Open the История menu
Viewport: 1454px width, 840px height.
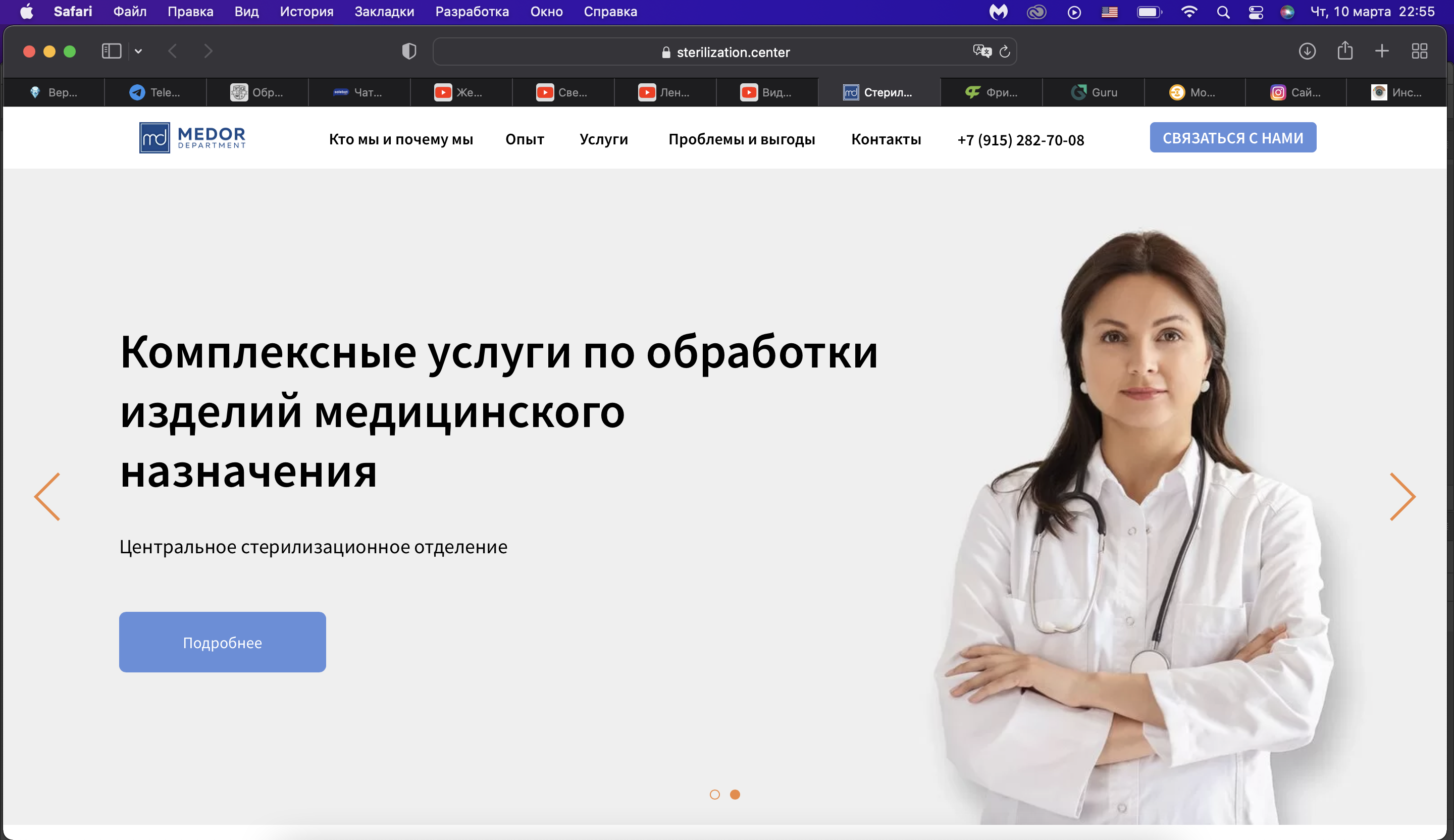click(307, 12)
